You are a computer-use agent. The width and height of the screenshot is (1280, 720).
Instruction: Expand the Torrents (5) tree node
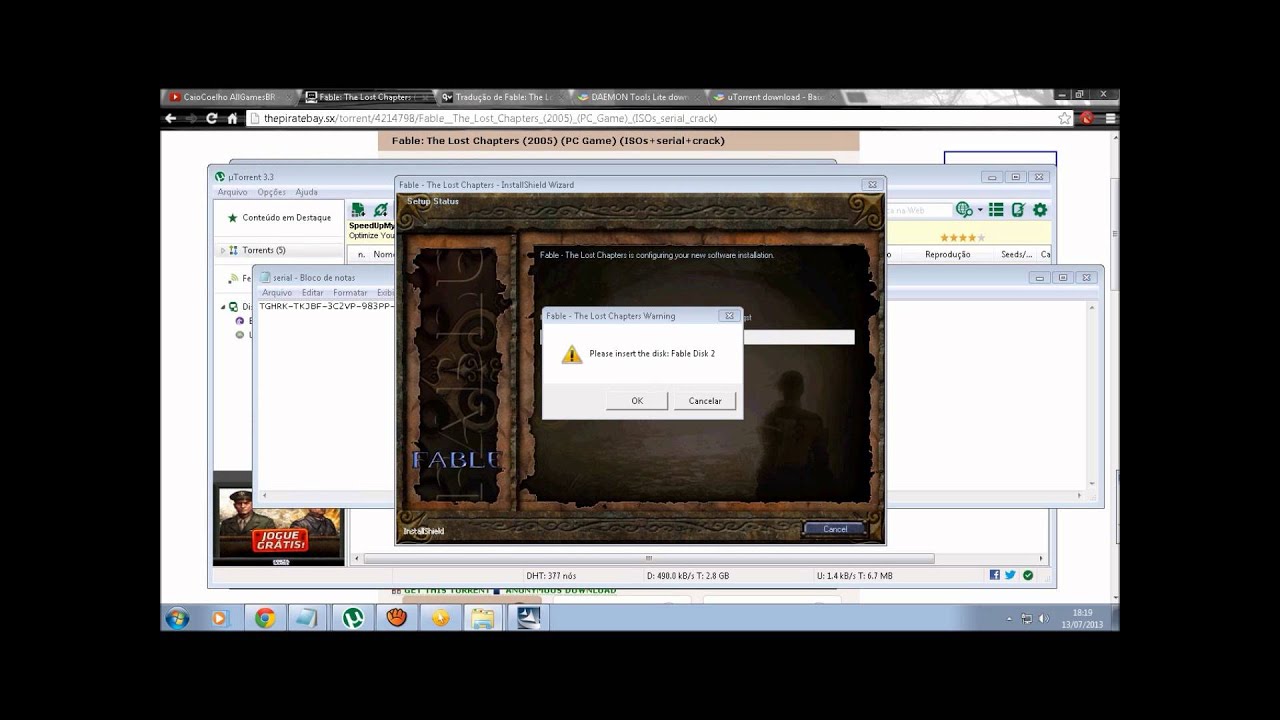(222, 250)
